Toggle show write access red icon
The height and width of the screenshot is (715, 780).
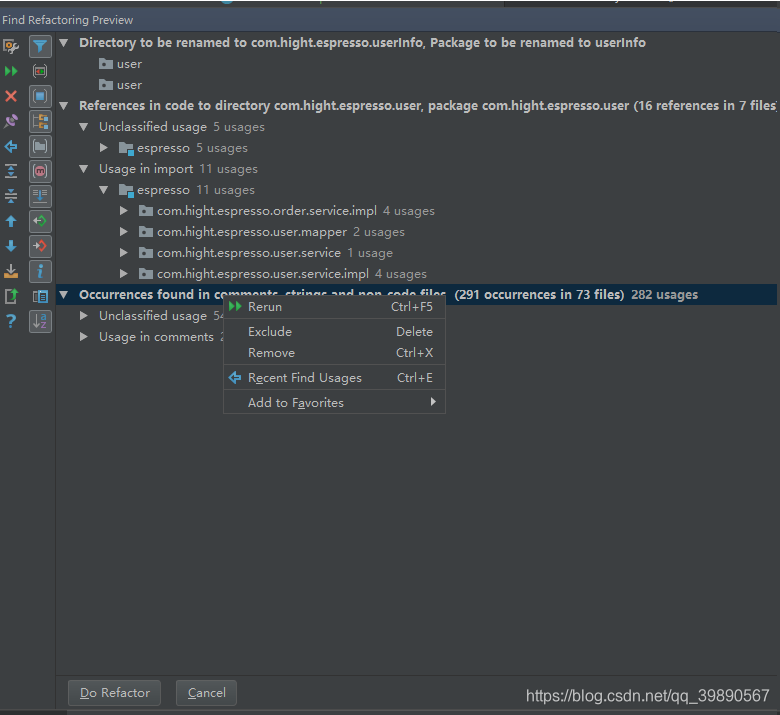pyautogui.click(x=40, y=246)
